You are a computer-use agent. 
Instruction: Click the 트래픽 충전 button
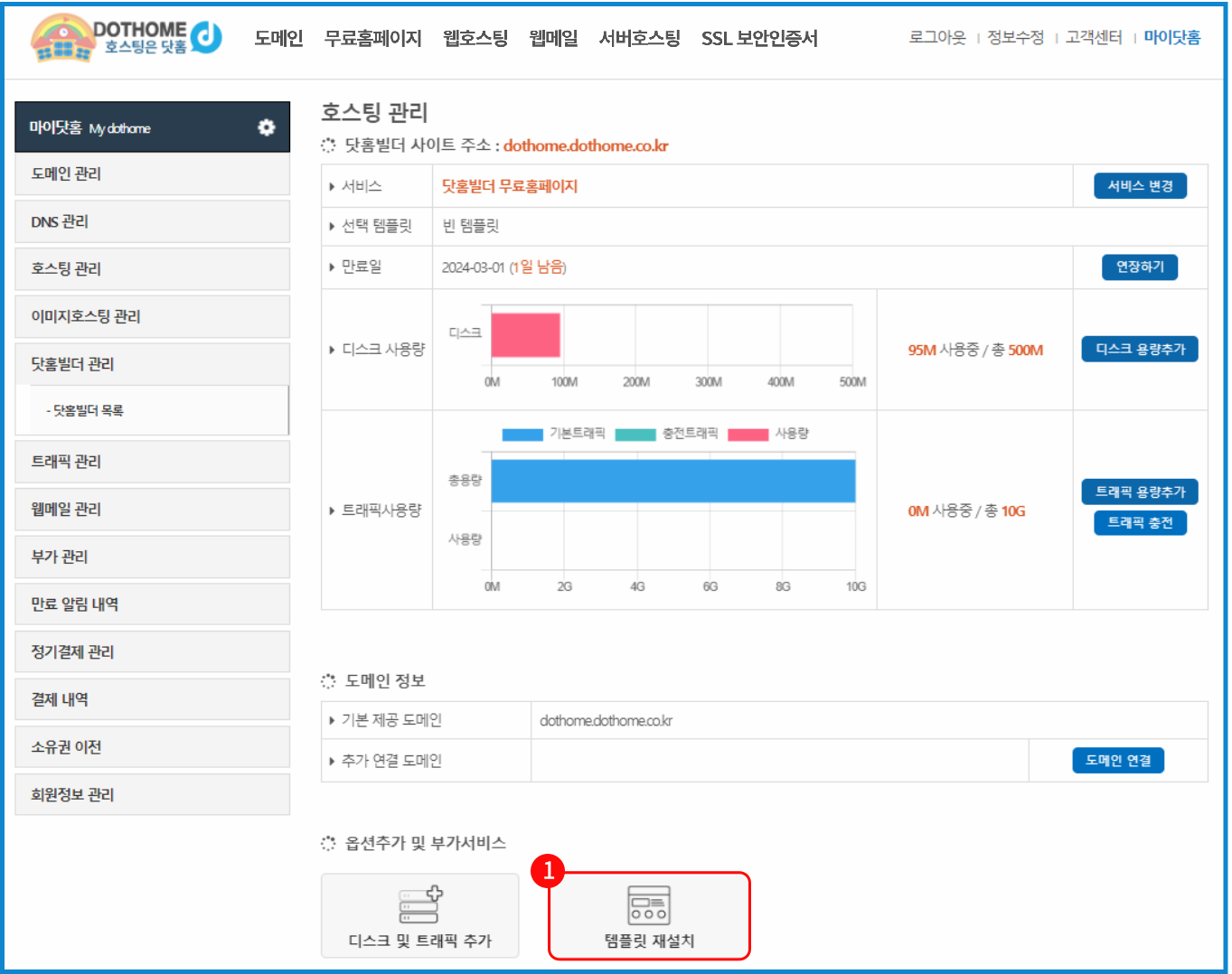(x=1139, y=523)
